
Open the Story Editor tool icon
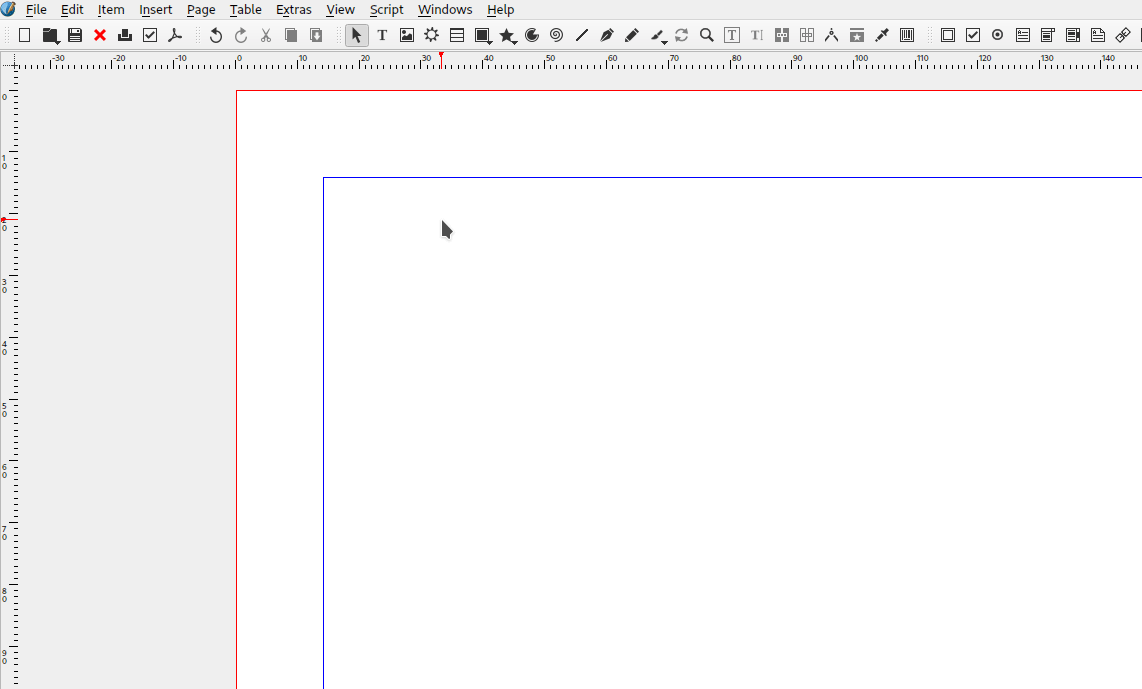point(731,34)
